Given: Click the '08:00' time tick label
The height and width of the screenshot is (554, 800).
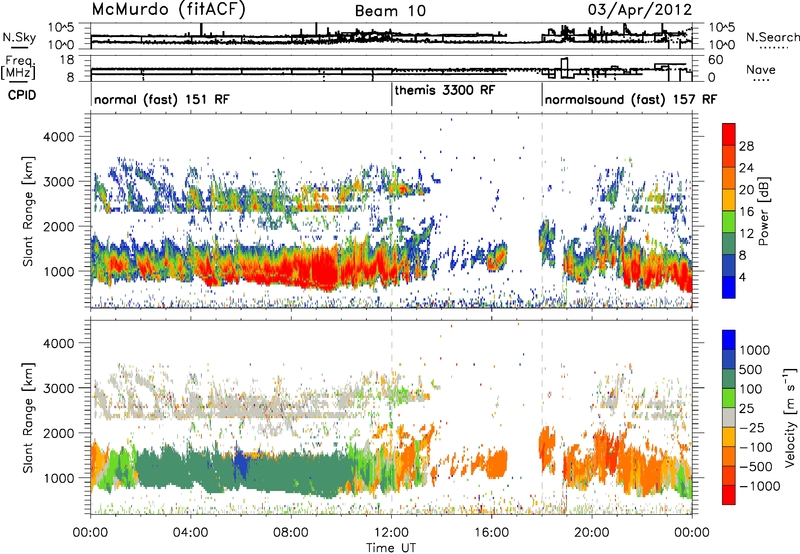Looking at the screenshot, I should pos(290,533).
